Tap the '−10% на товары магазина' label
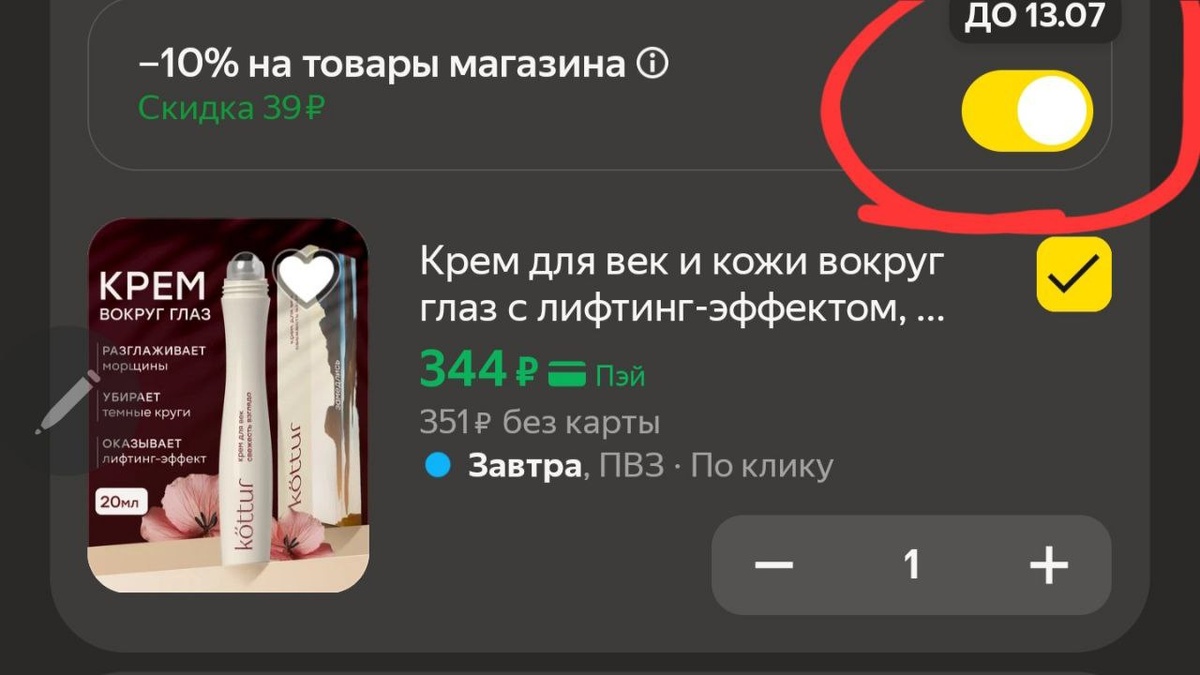 382,66
